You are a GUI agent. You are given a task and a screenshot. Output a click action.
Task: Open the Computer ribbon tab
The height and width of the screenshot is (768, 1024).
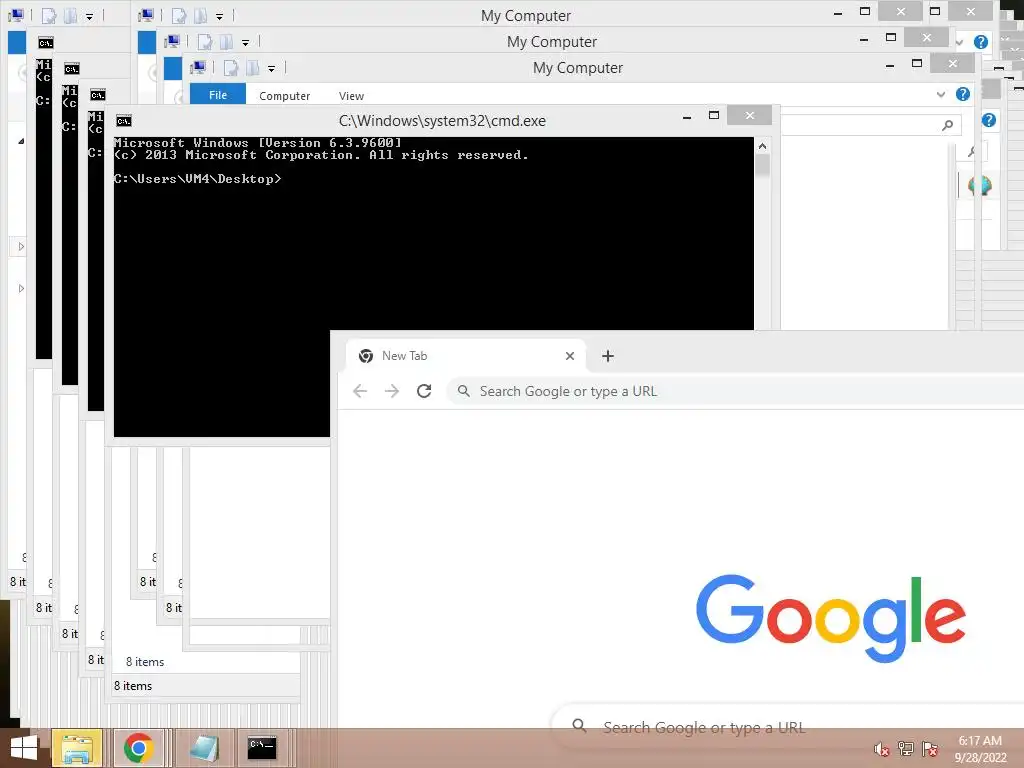(285, 95)
